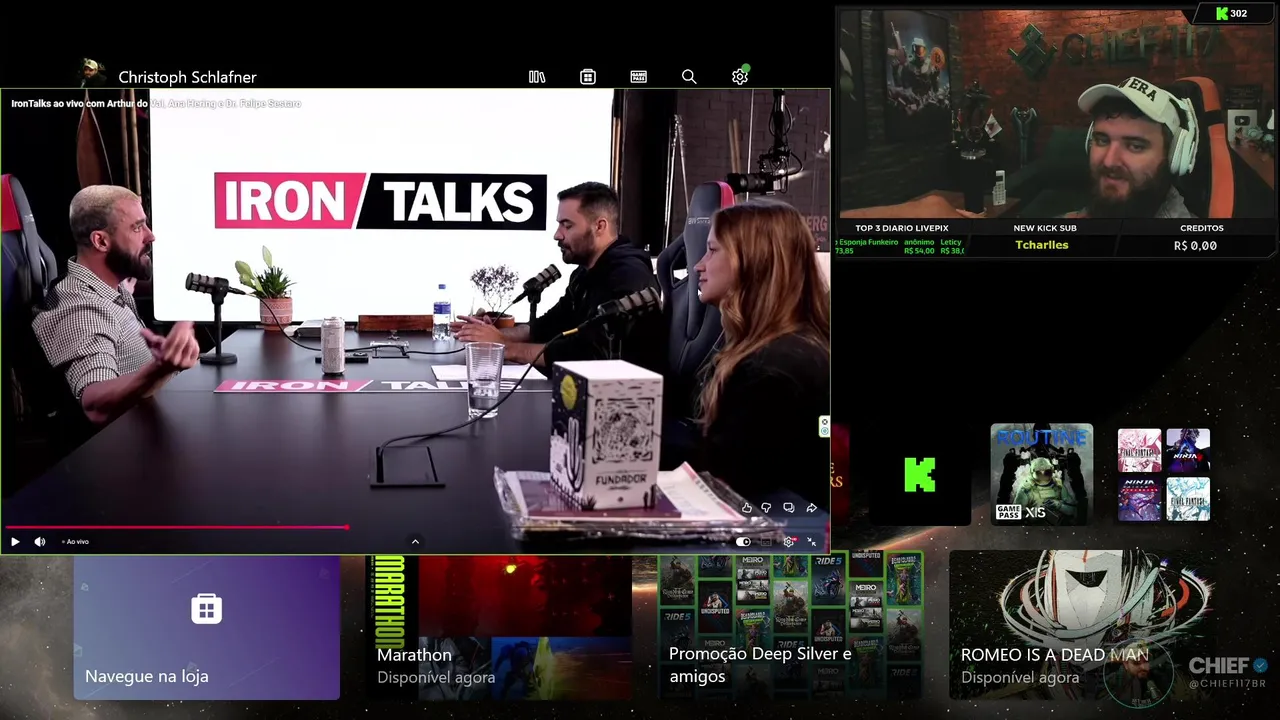Click the 'Tcharlles' new Kick sub name
Viewport: 1280px width, 720px height.
tap(1042, 245)
